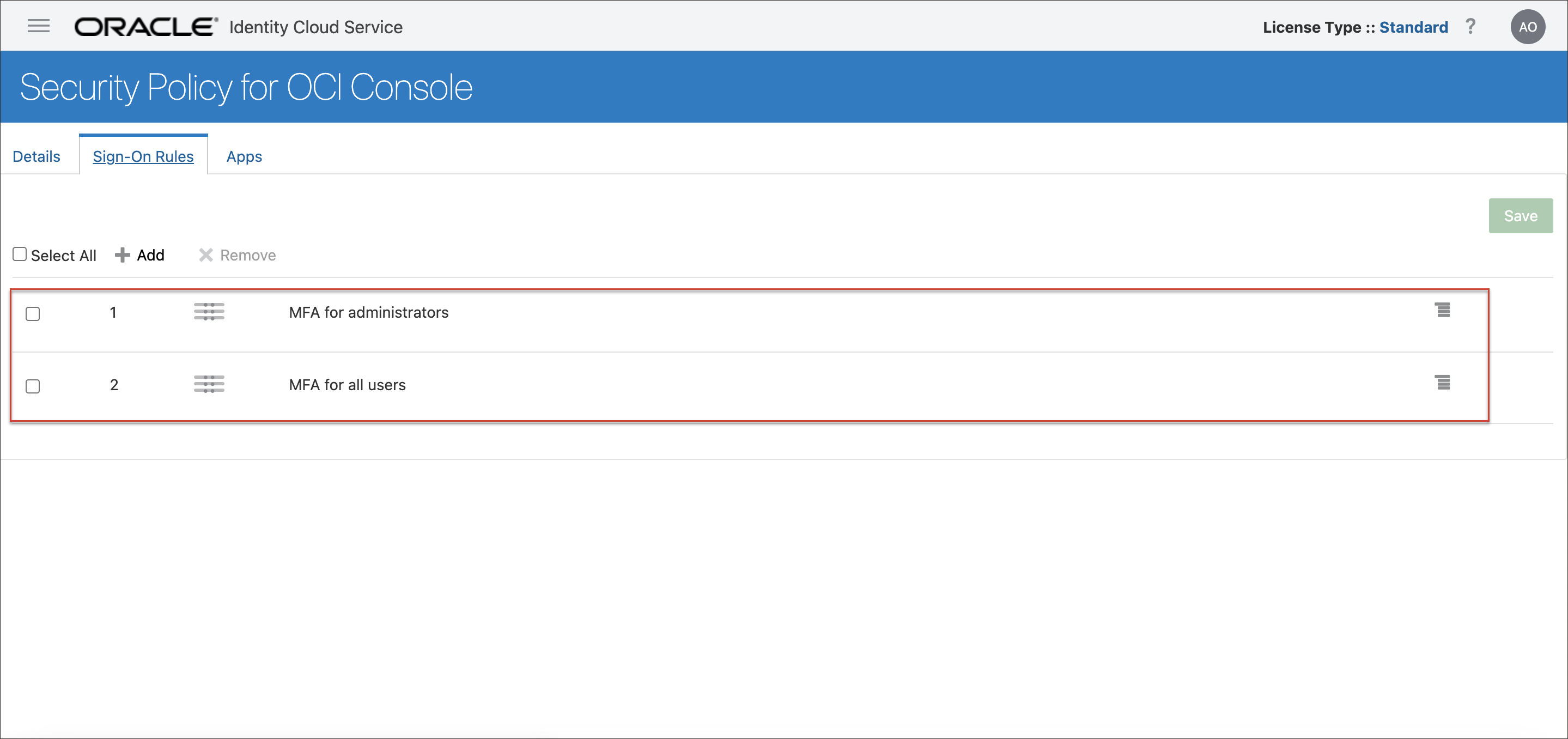Open the action menu for MFA for administrators

(1443, 311)
